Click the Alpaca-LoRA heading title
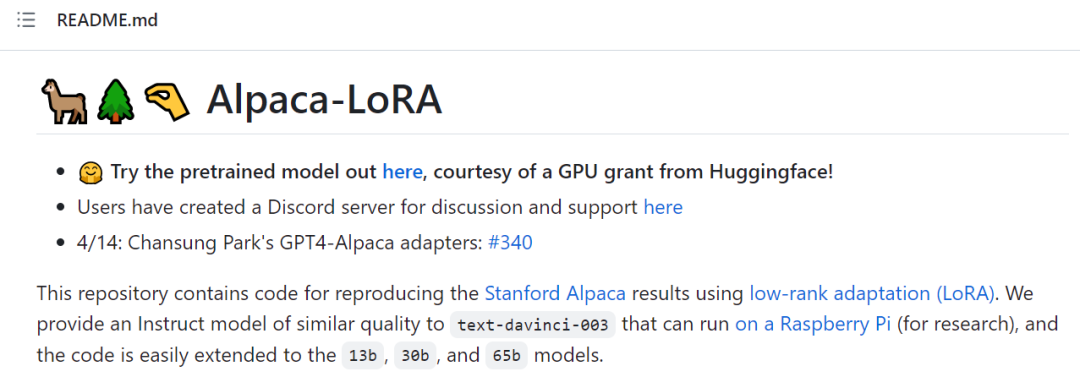The image size is (1080, 388). (x=324, y=101)
